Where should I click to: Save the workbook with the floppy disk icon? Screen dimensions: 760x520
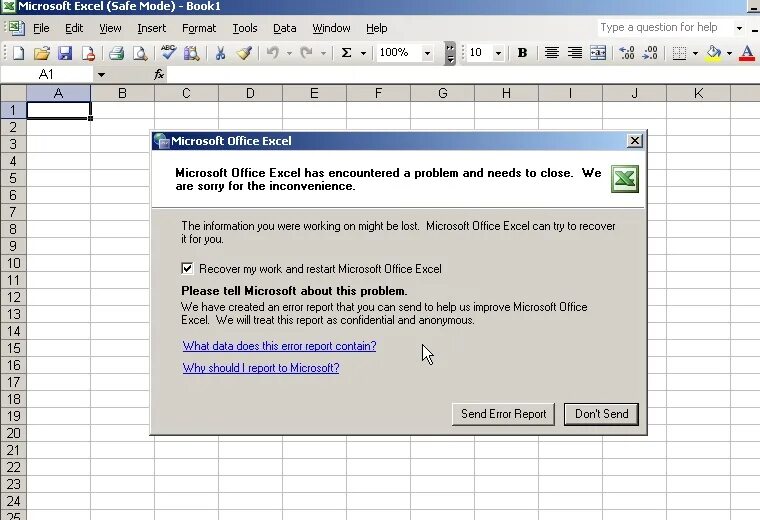pos(64,53)
